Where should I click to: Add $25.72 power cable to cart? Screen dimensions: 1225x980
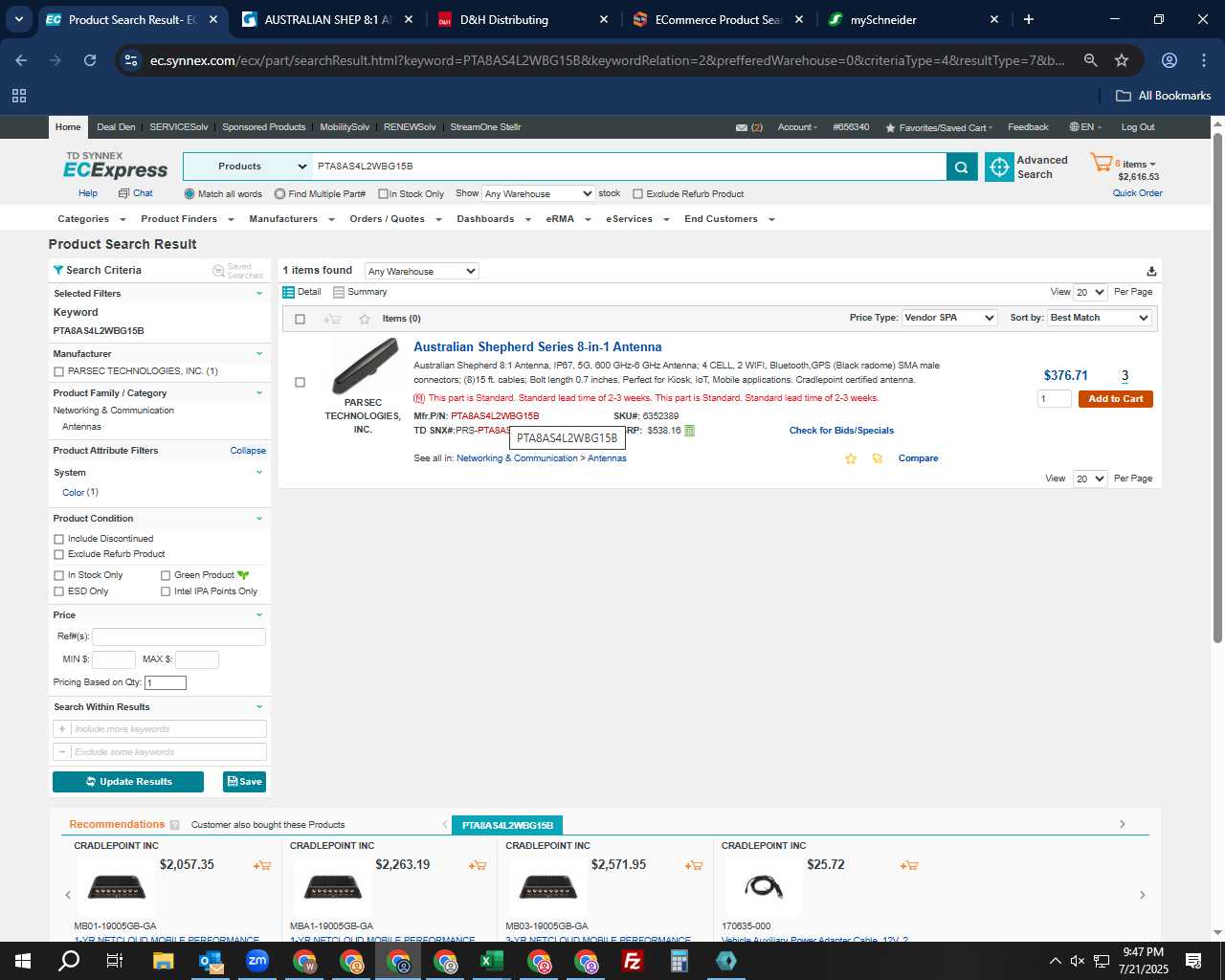(909, 865)
